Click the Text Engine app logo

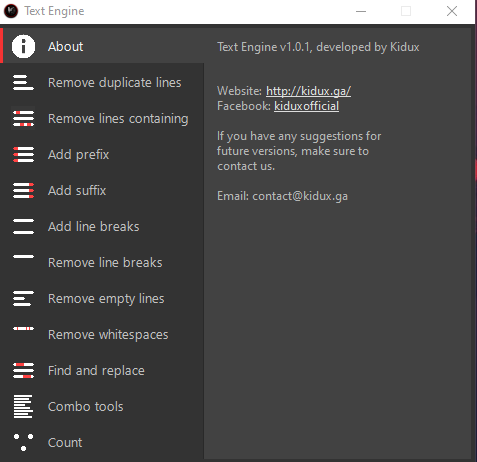(11, 11)
